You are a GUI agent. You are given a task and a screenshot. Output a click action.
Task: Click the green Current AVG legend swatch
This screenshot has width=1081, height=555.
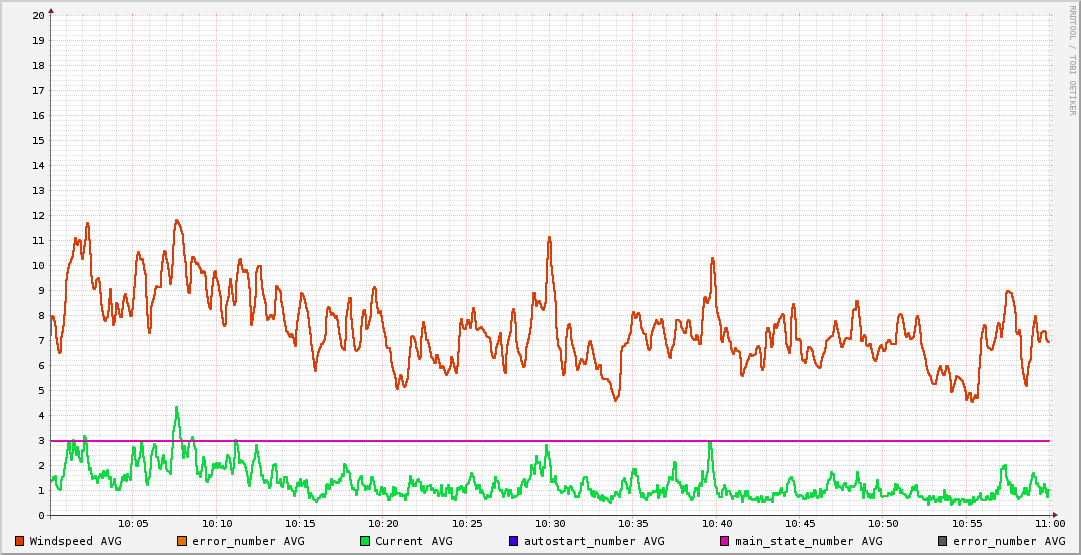pyautogui.click(x=365, y=541)
